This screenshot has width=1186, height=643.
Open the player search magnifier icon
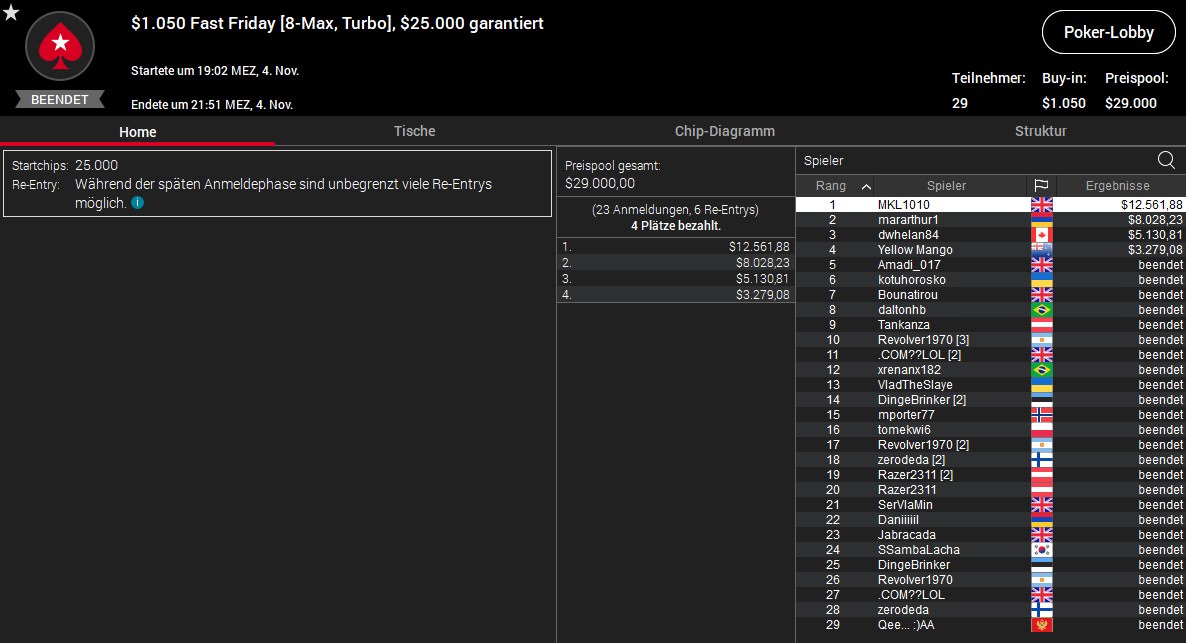(1166, 160)
